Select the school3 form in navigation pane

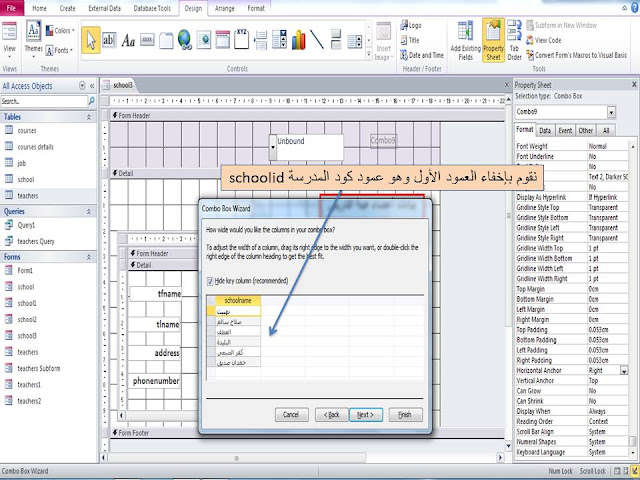27,336
